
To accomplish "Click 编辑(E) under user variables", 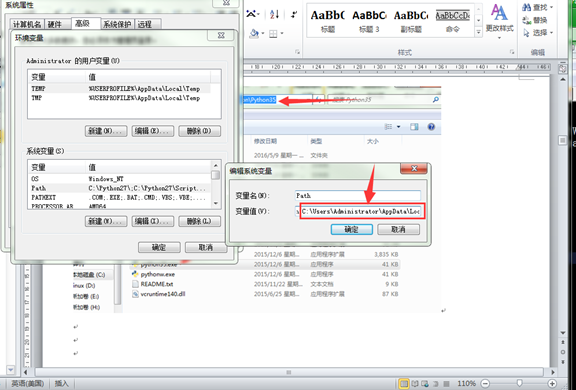I will click(x=152, y=131).
